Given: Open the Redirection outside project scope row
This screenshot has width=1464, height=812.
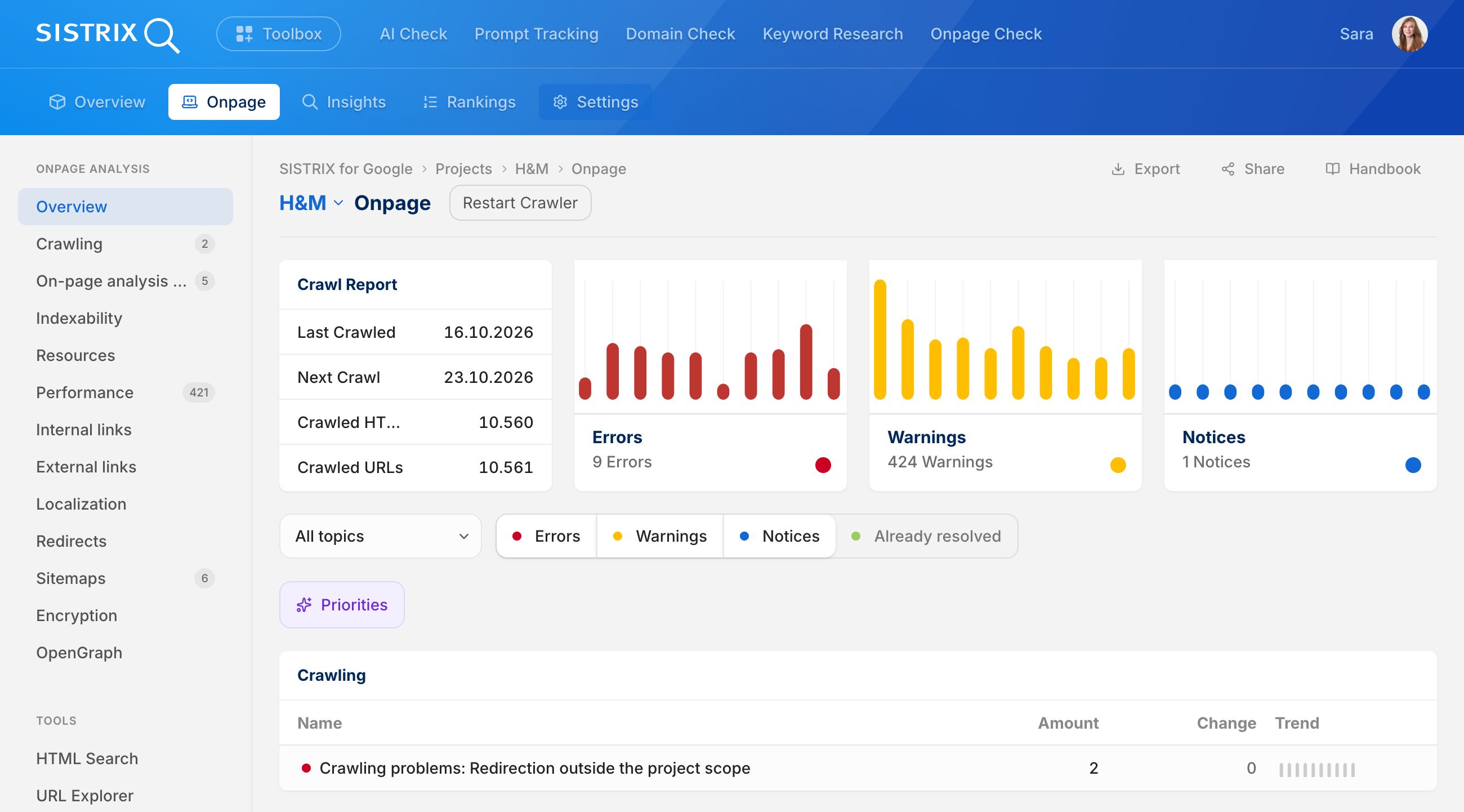Looking at the screenshot, I should point(858,768).
